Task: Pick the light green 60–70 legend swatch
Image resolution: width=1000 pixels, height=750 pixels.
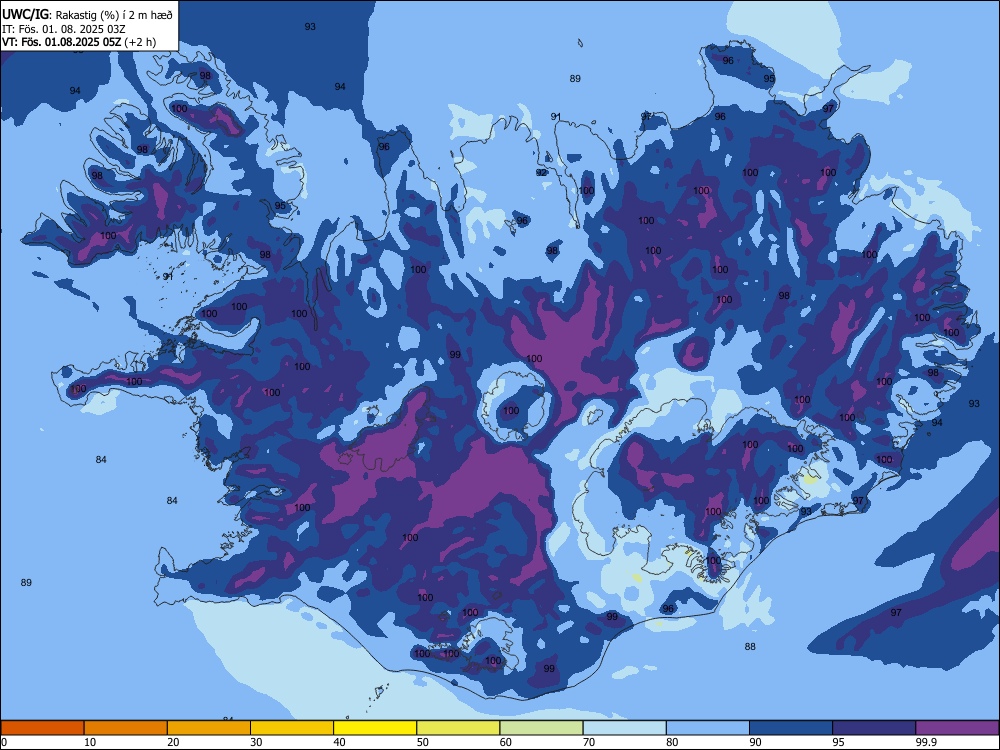Action: click(x=541, y=728)
